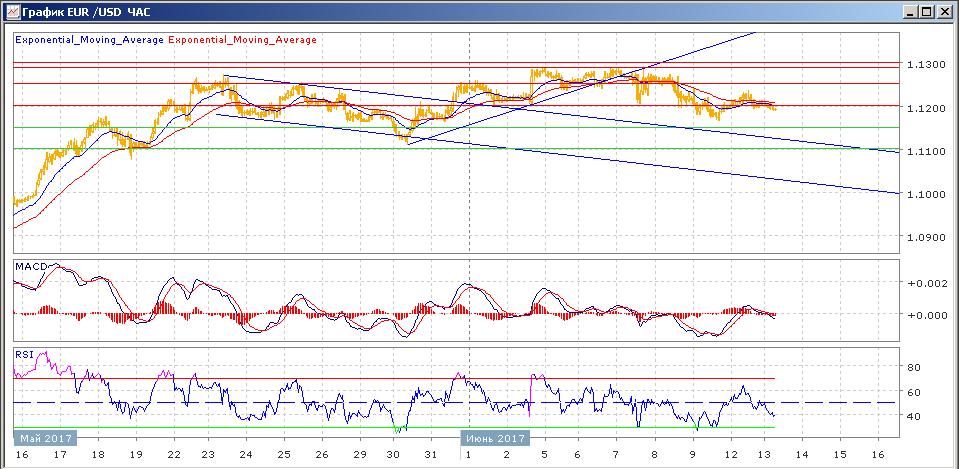The height and width of the screenshot is (469, 959).
Task: Click date 12 on the time axis
Action: 731,455
